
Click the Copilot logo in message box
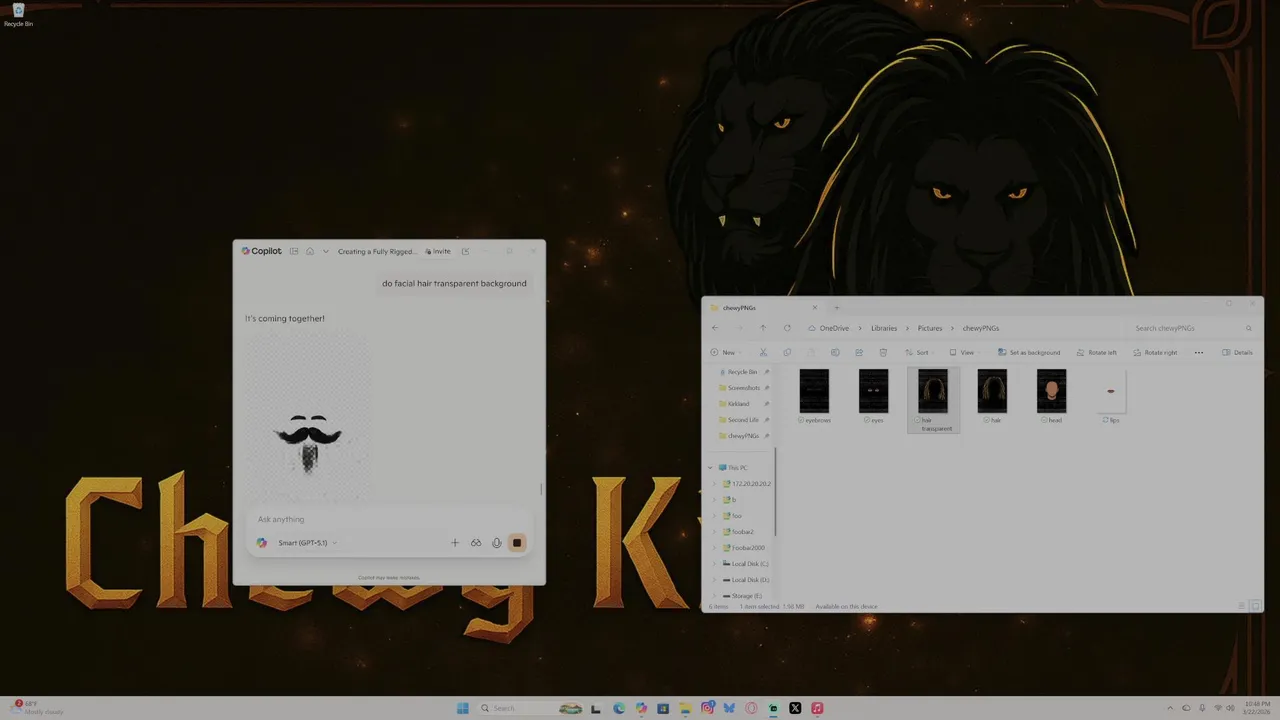(262, 543)
